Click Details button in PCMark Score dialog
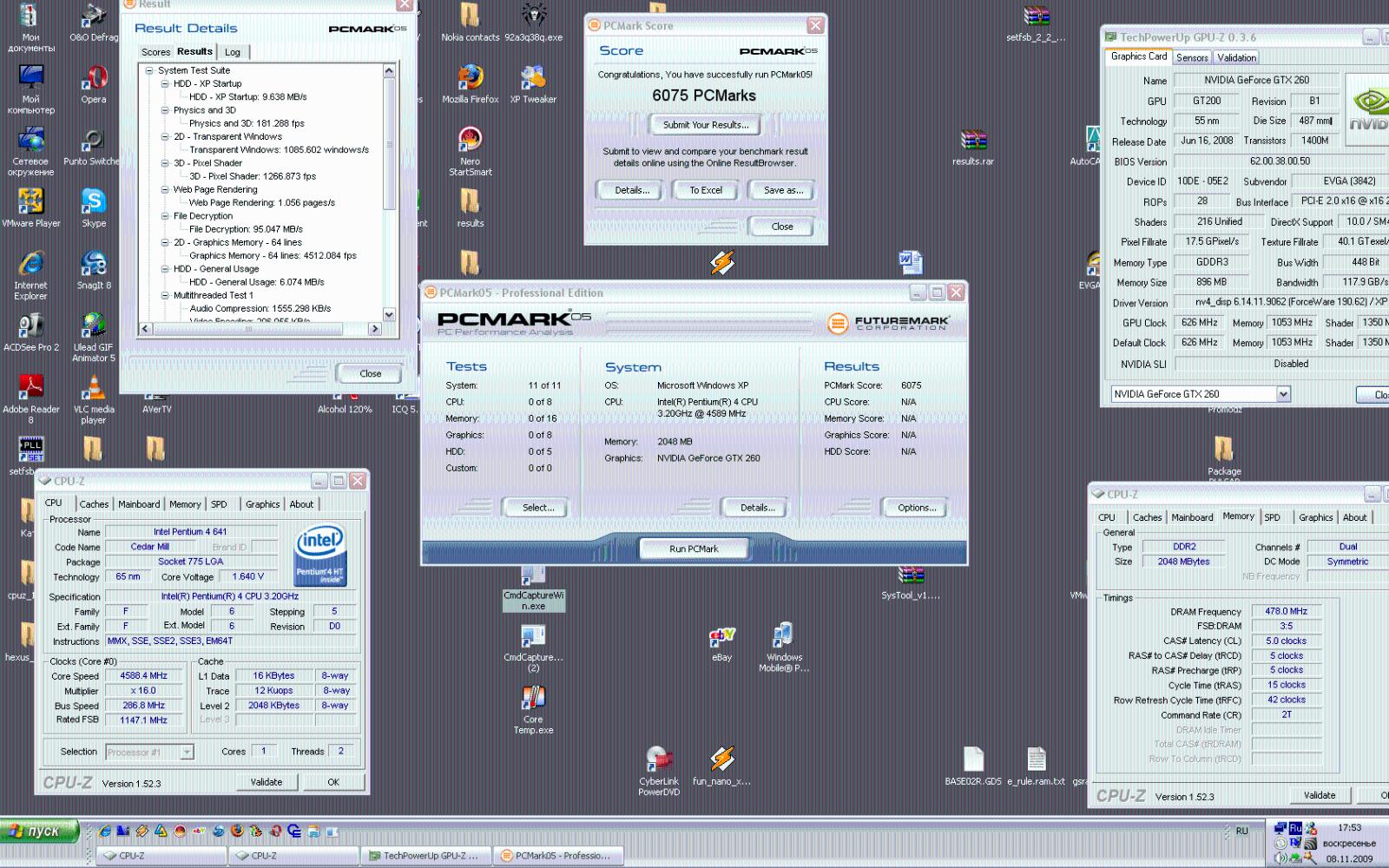The height and width of the screenshot is (868, 1389). pos(632,190)
